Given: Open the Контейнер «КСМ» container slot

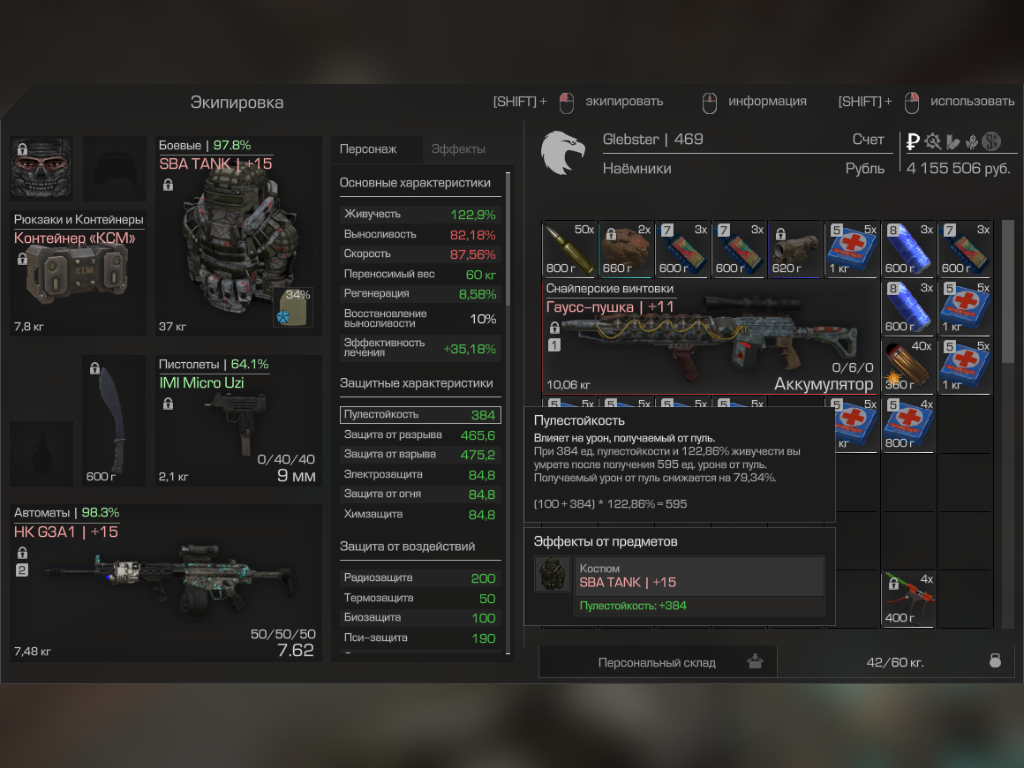Looking at the screenshot, I should click(78, 273).
